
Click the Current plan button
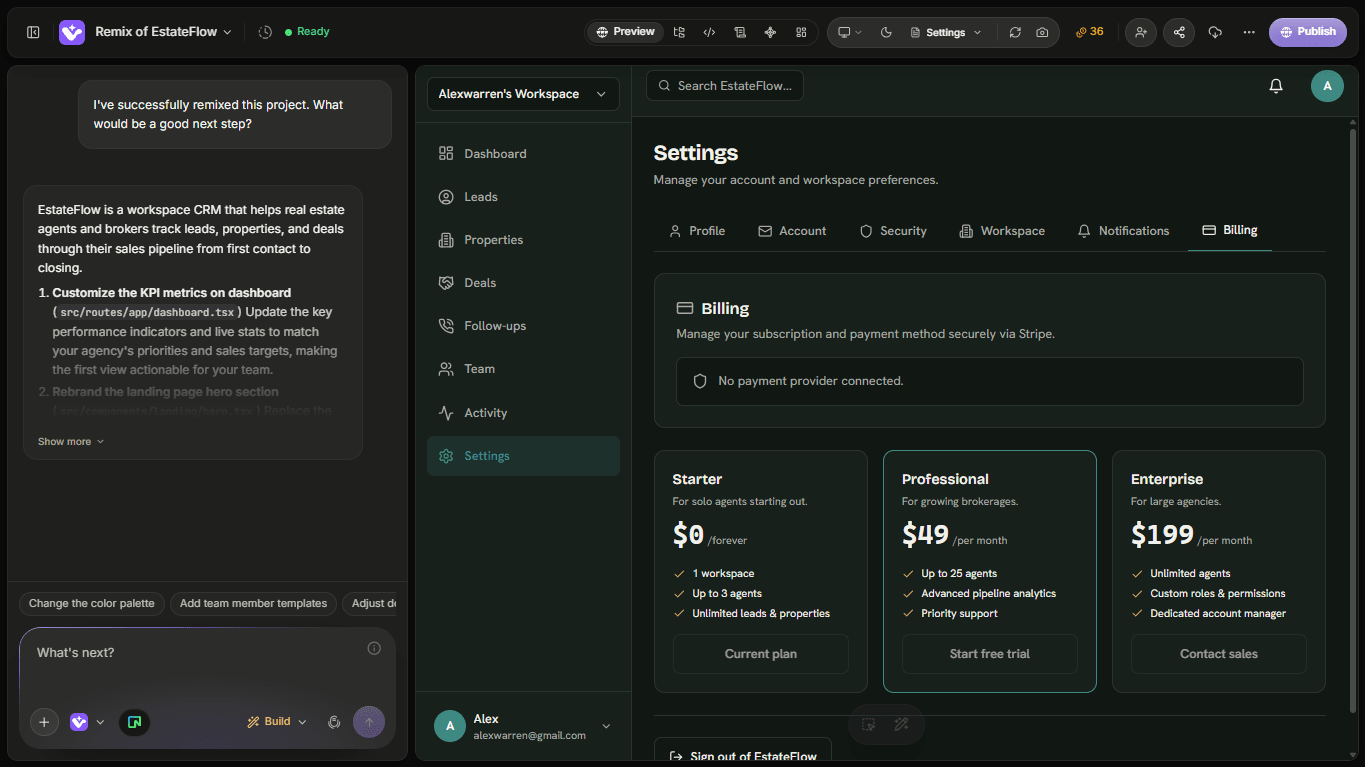[761, 654]
